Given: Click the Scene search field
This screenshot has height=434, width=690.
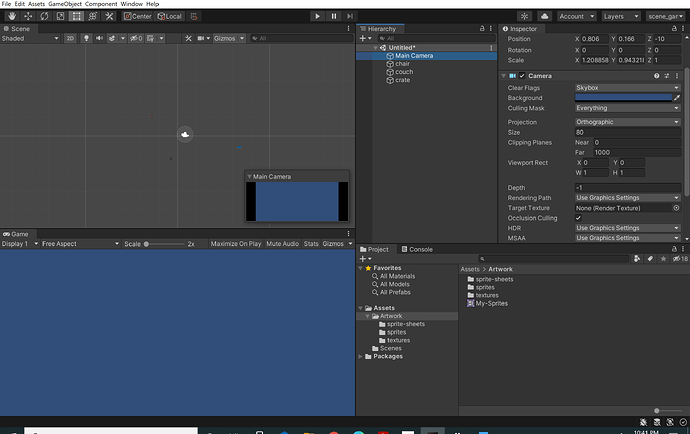Looking at the screenshot, I should [301, 38].
